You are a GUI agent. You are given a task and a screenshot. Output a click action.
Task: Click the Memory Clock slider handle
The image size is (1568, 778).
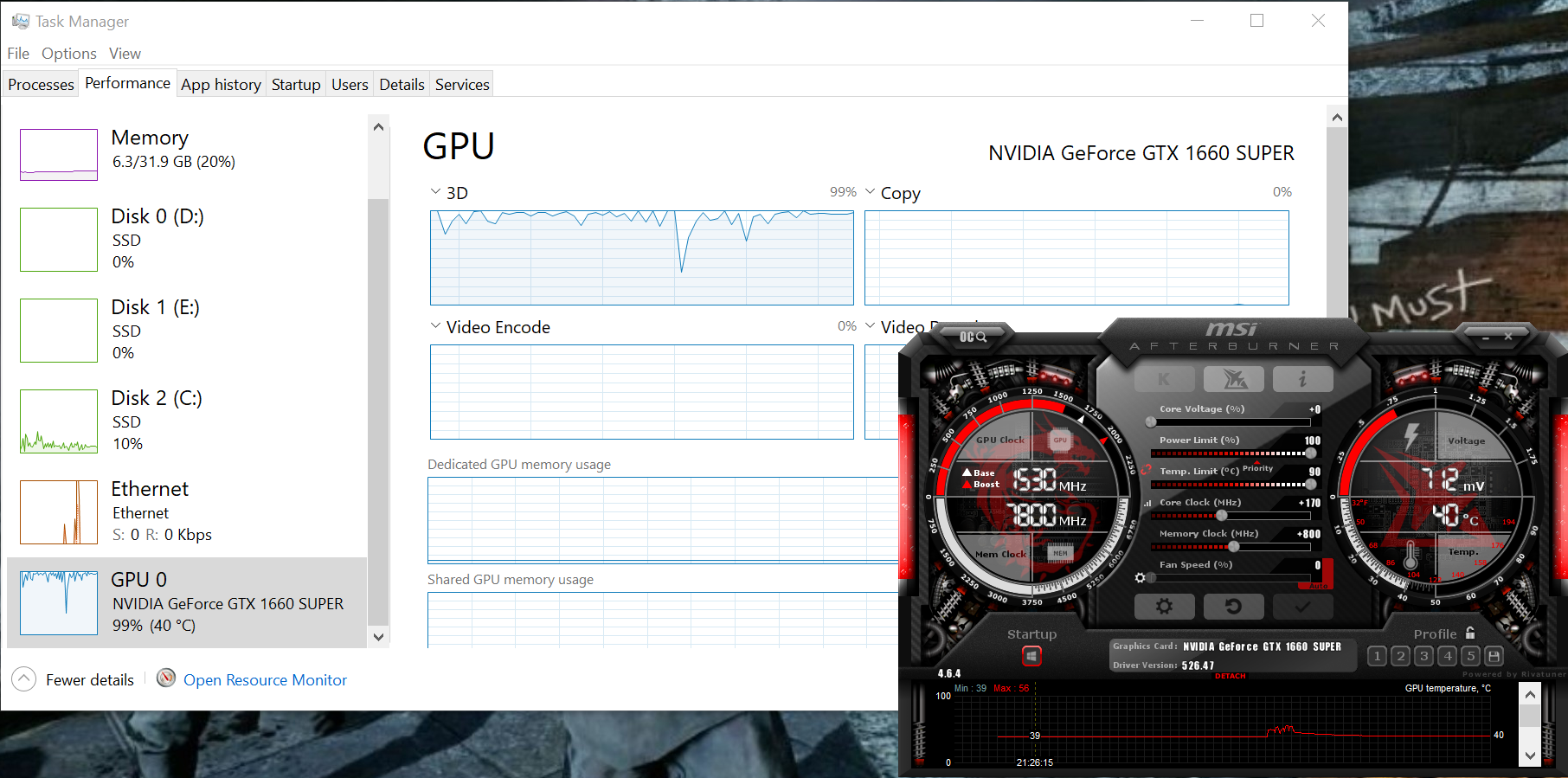click(x=1234, y=547)
